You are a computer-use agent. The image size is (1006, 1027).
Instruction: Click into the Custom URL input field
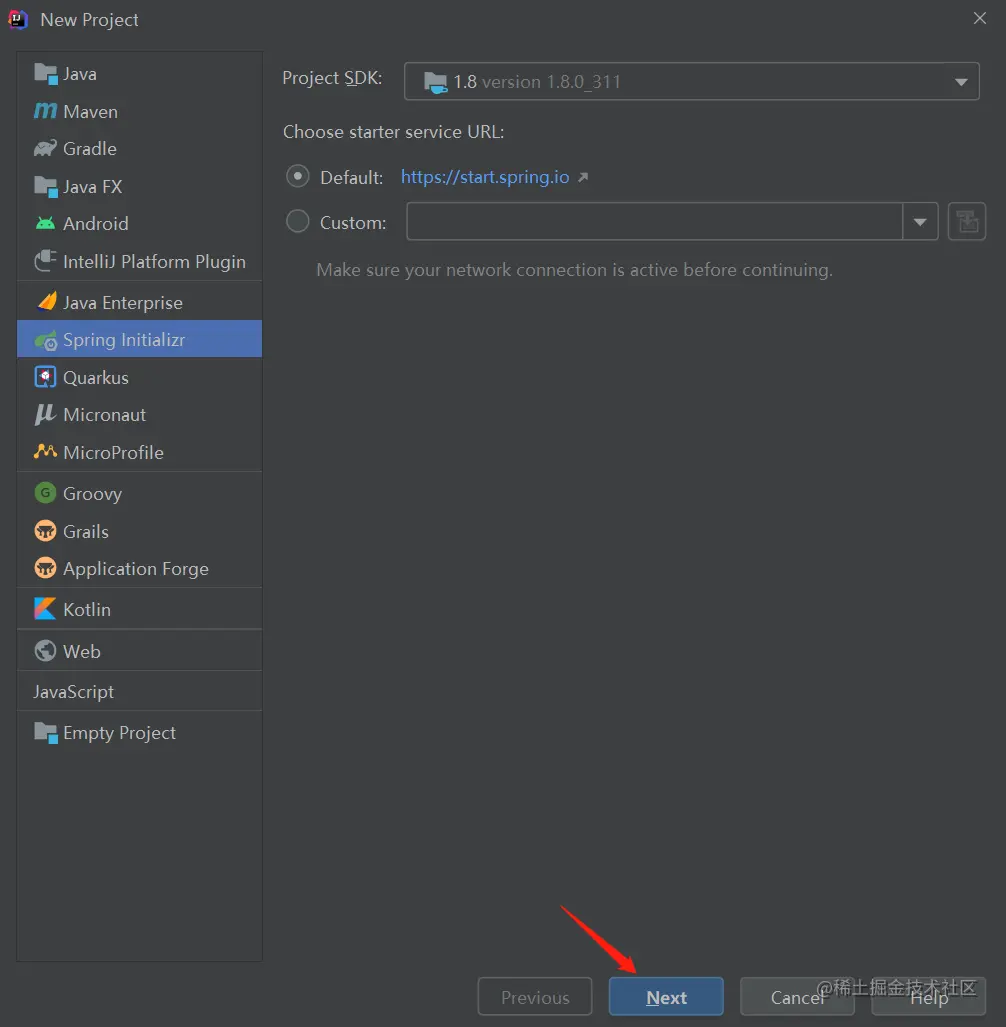(654, 221)
